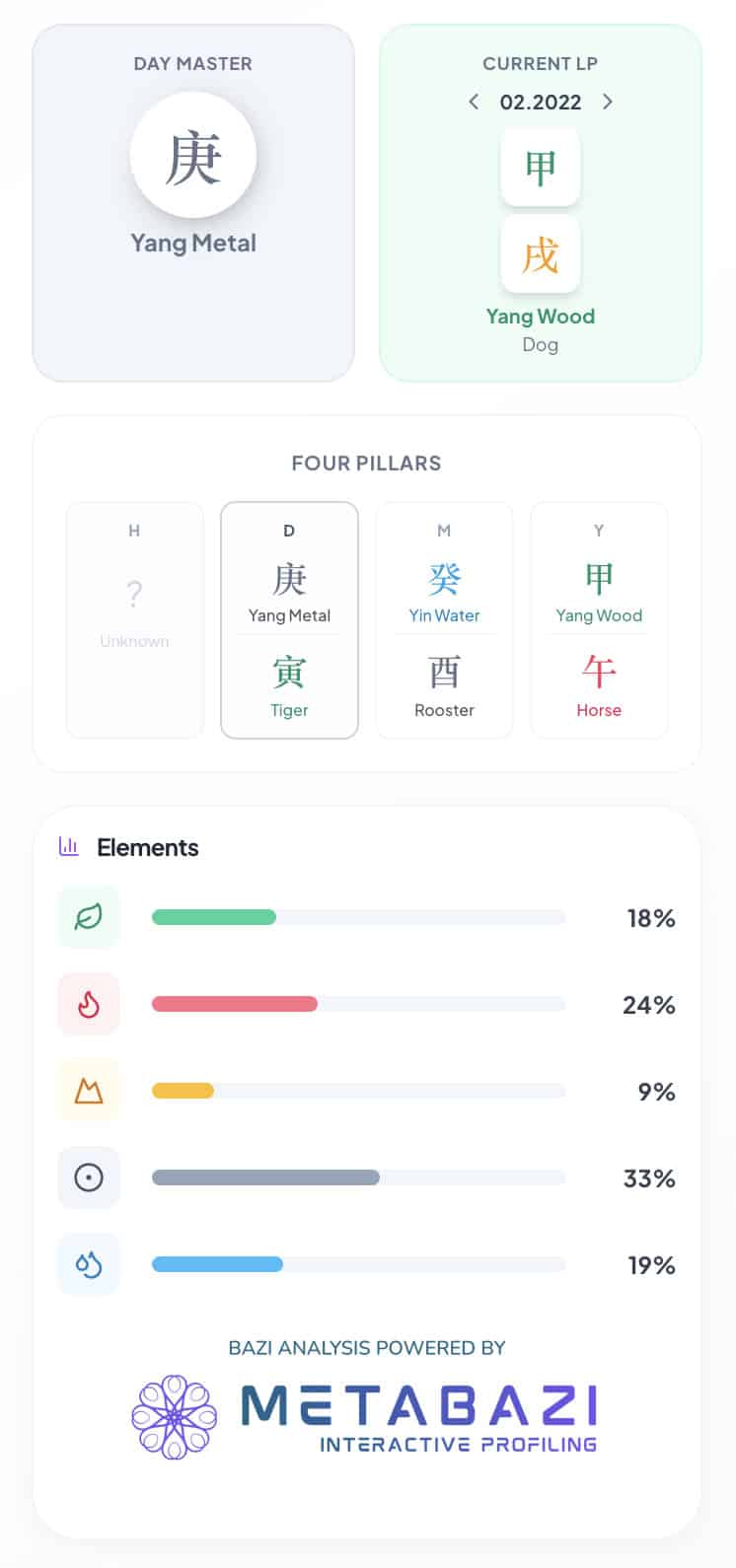Select the unknown Hour pillar card

(134, 619)
